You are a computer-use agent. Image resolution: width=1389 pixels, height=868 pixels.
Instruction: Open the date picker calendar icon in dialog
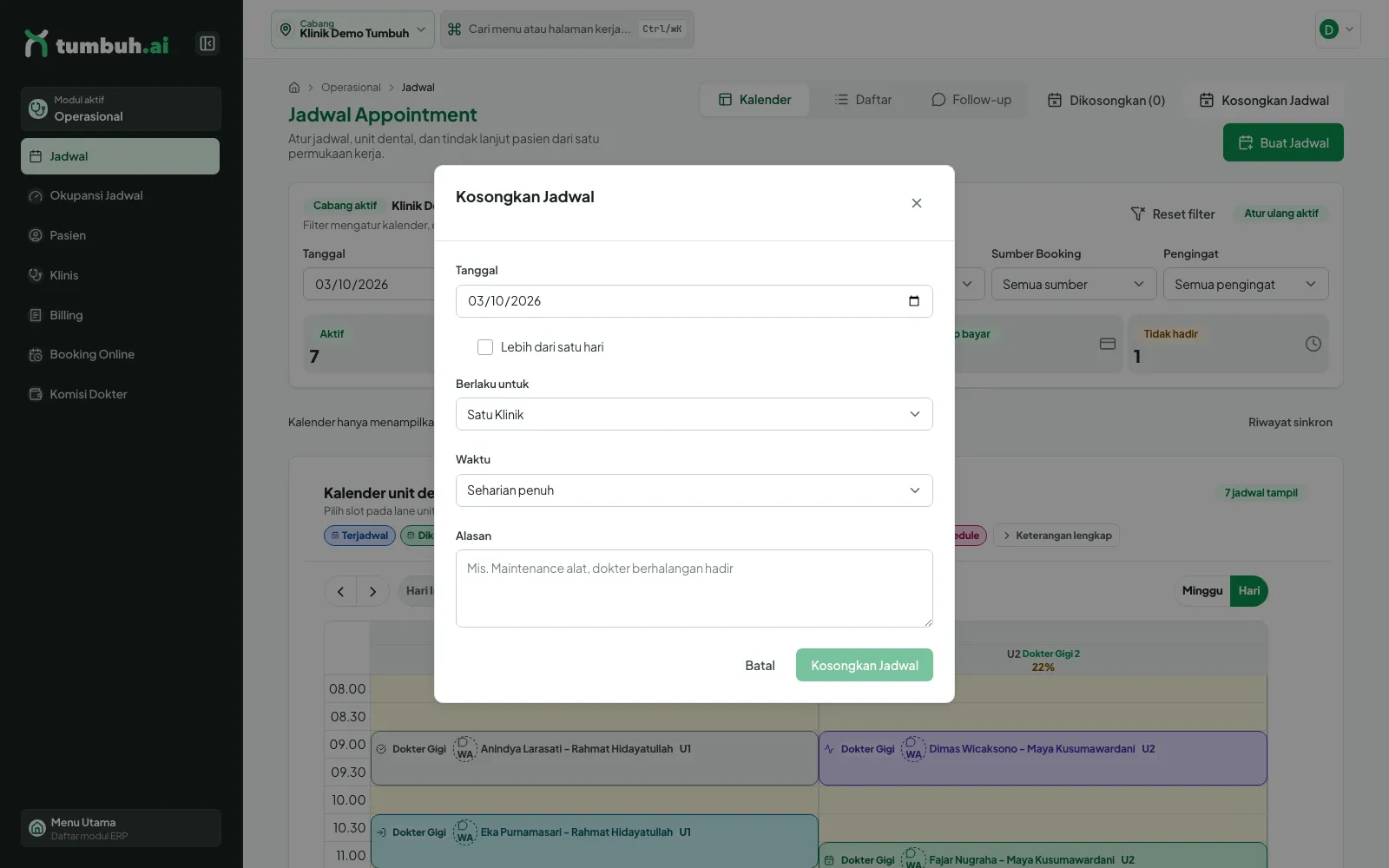point(913,301)
